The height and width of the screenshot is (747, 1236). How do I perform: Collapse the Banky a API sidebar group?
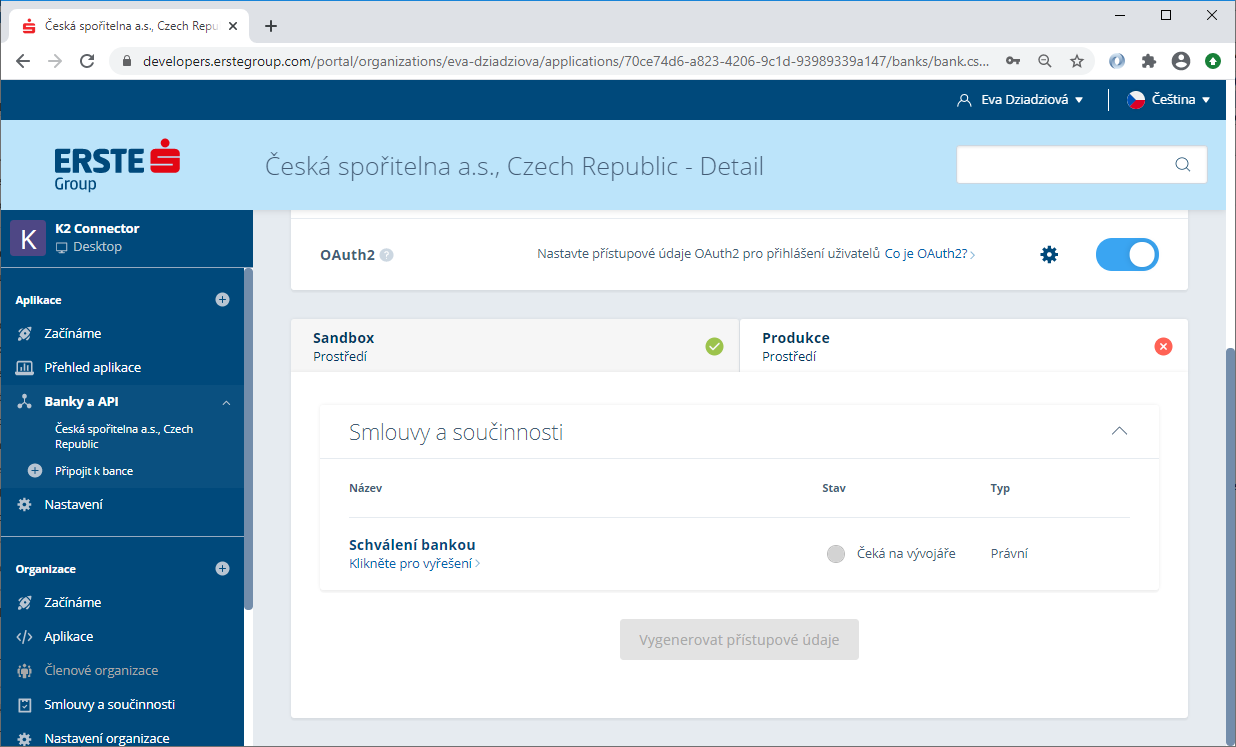[x=226, y=402]
